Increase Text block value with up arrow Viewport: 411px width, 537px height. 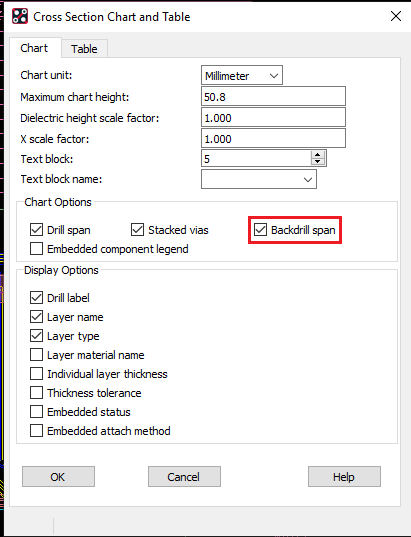(x=317, y=154)
